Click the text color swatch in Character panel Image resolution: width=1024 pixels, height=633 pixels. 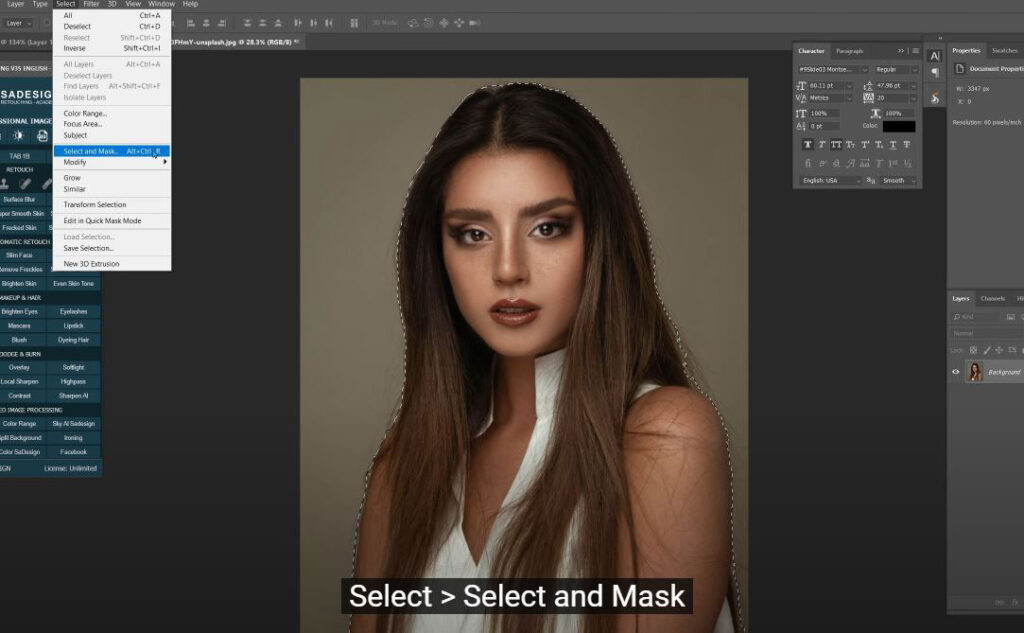click(x=897, y=126)
